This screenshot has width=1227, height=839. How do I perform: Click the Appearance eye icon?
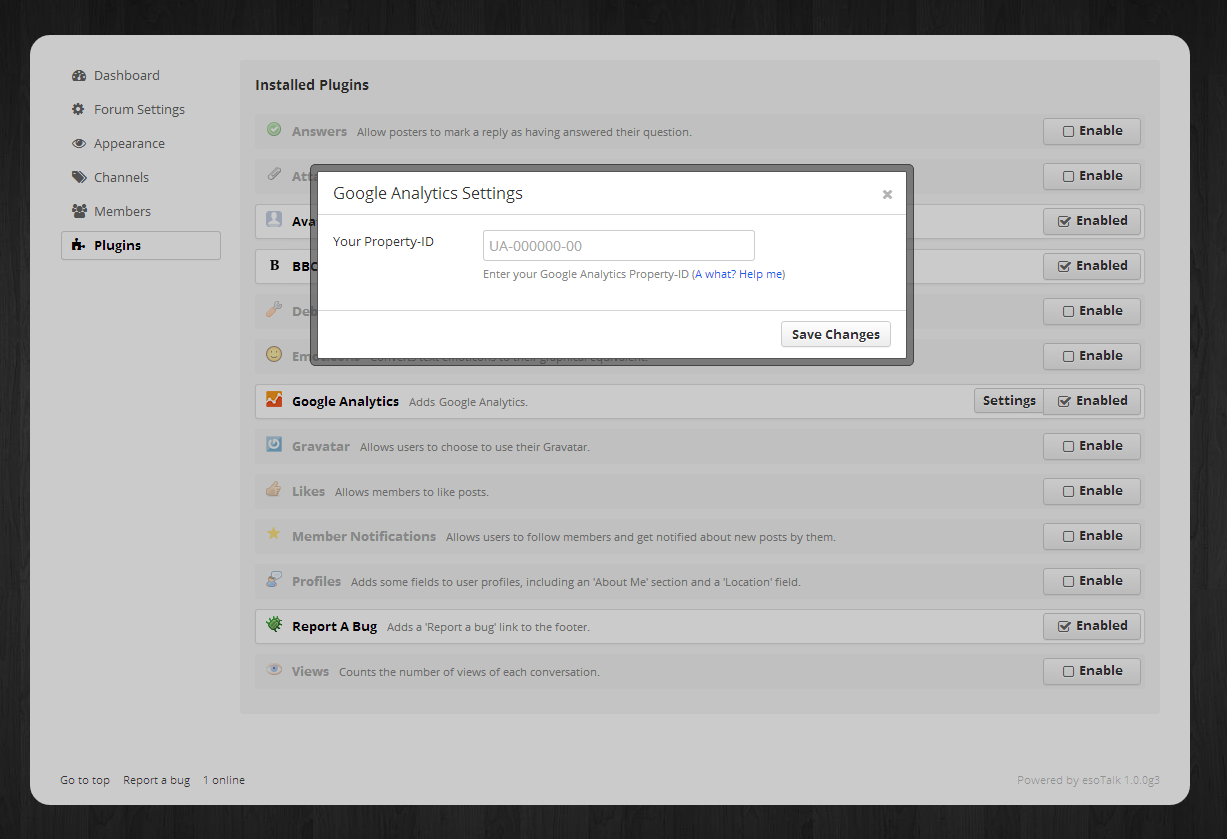(x=79, y=144)
